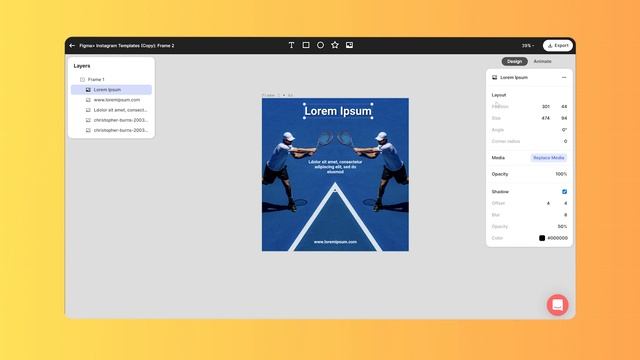Switch to the Design tab
The width and height of the screenshot is (640, 360).
[x=514, y=61]
